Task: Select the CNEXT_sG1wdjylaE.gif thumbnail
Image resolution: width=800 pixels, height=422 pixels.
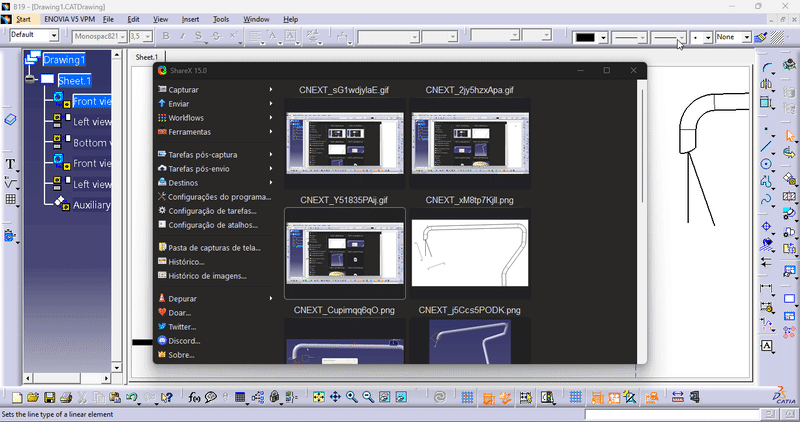Action: (345, 143)
